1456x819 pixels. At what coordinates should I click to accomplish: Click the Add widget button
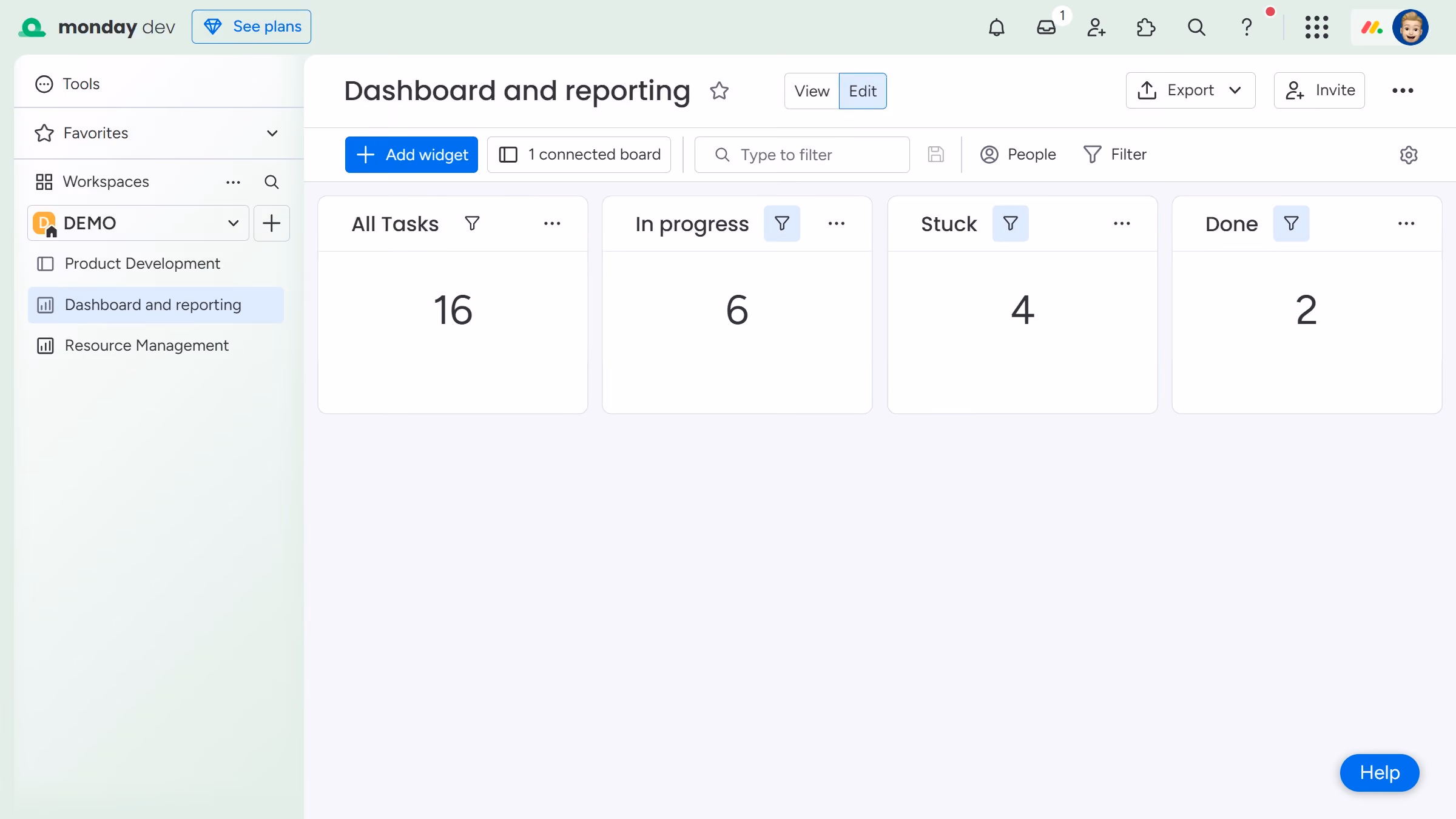(x=411, y=155)
